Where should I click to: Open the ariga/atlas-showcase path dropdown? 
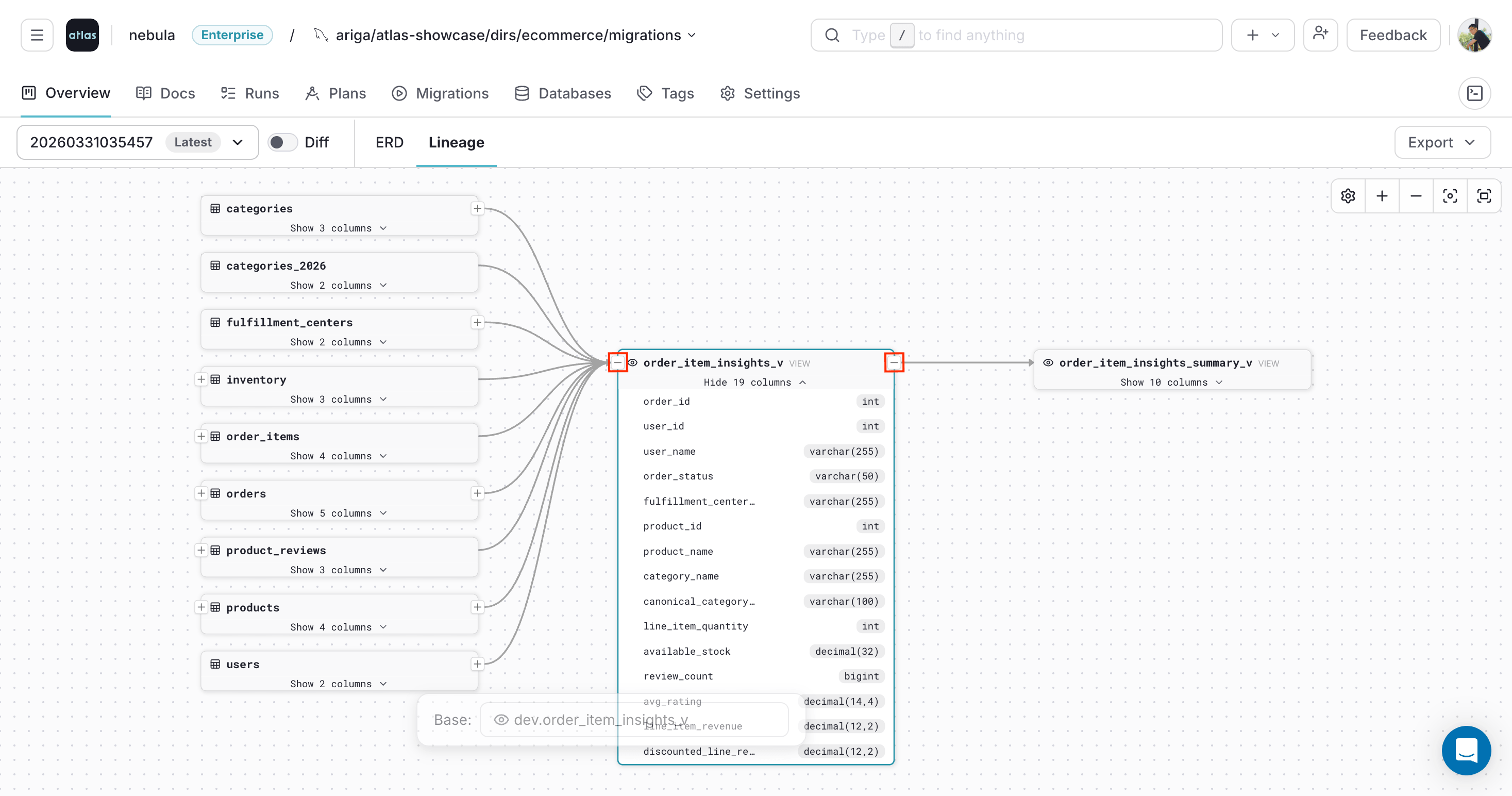coord(692,35)
